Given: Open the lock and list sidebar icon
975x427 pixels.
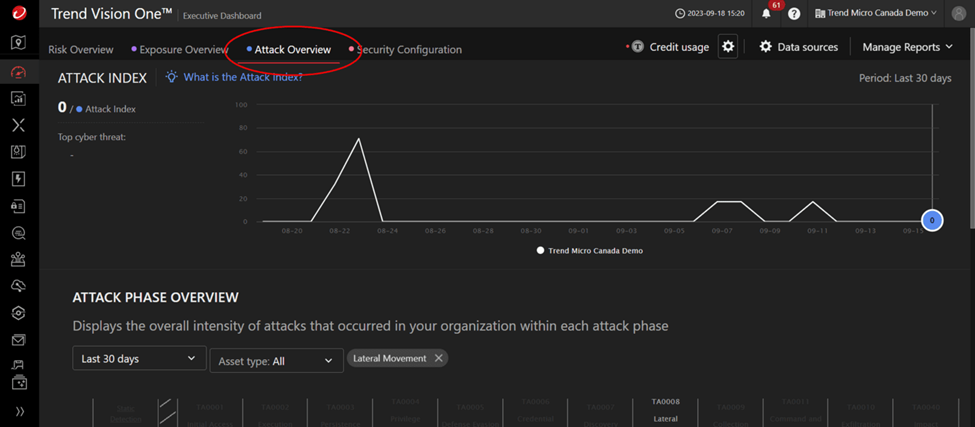Looking at the screenshot, I should point(19,206).
